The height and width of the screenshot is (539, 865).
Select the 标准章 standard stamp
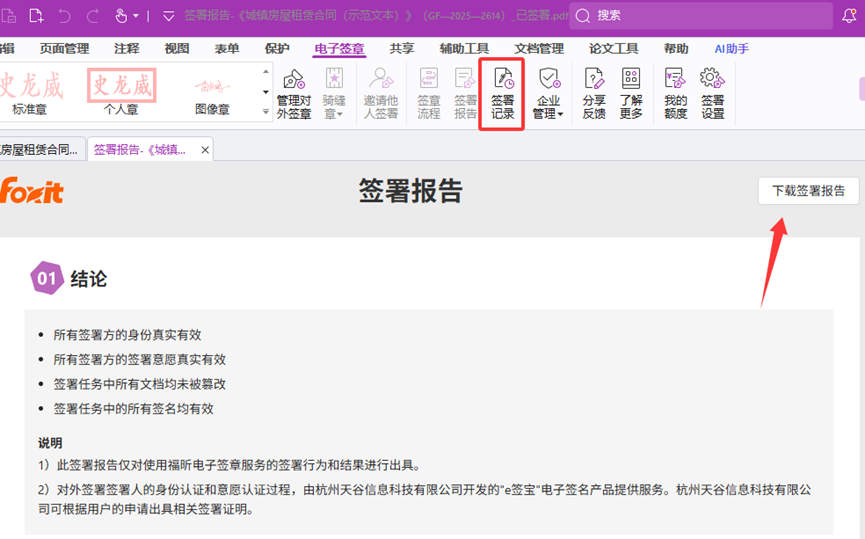[30, 92]
